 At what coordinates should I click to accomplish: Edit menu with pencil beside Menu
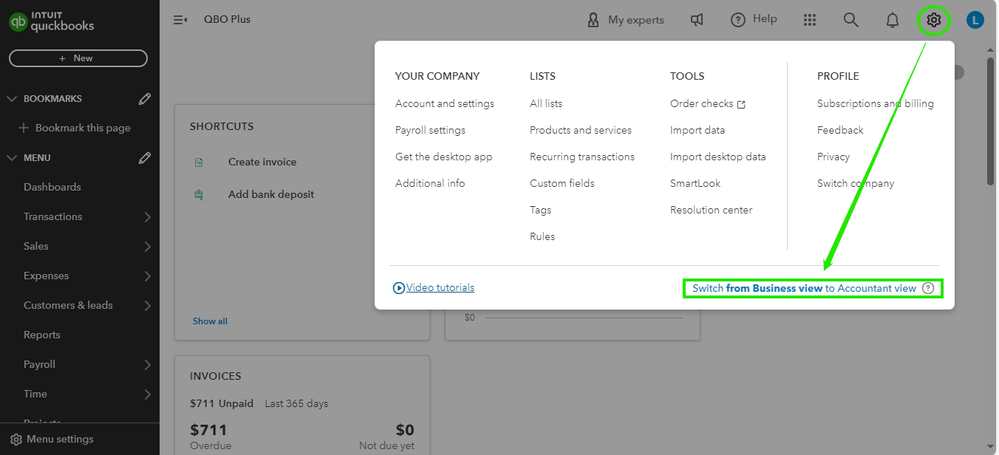[x=145, y=158]
